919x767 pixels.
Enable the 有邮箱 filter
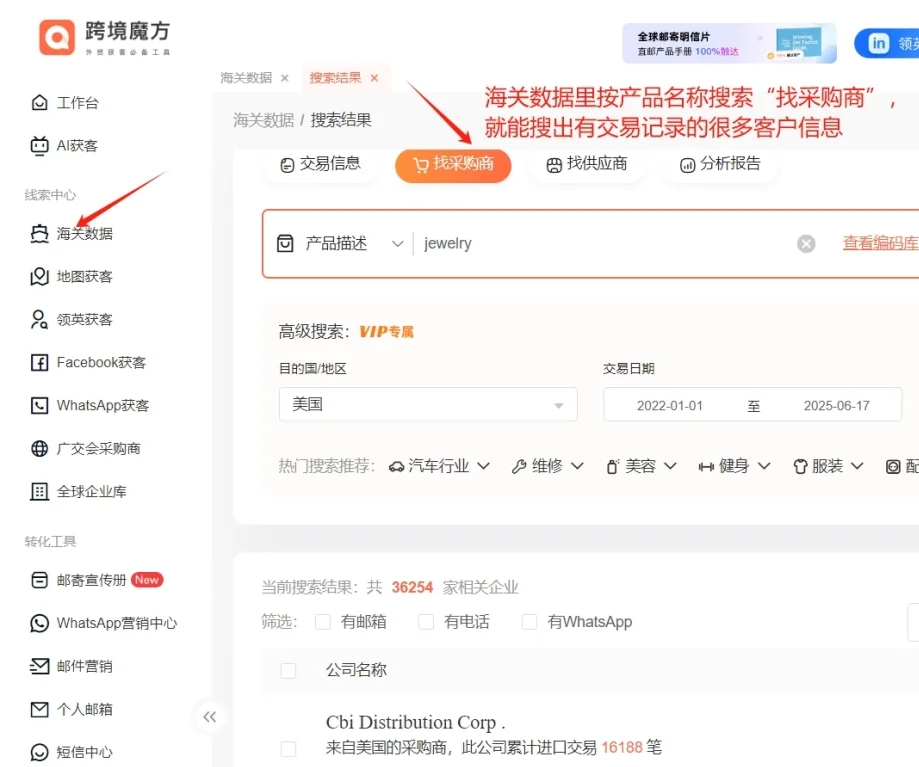tap(323, 621)
